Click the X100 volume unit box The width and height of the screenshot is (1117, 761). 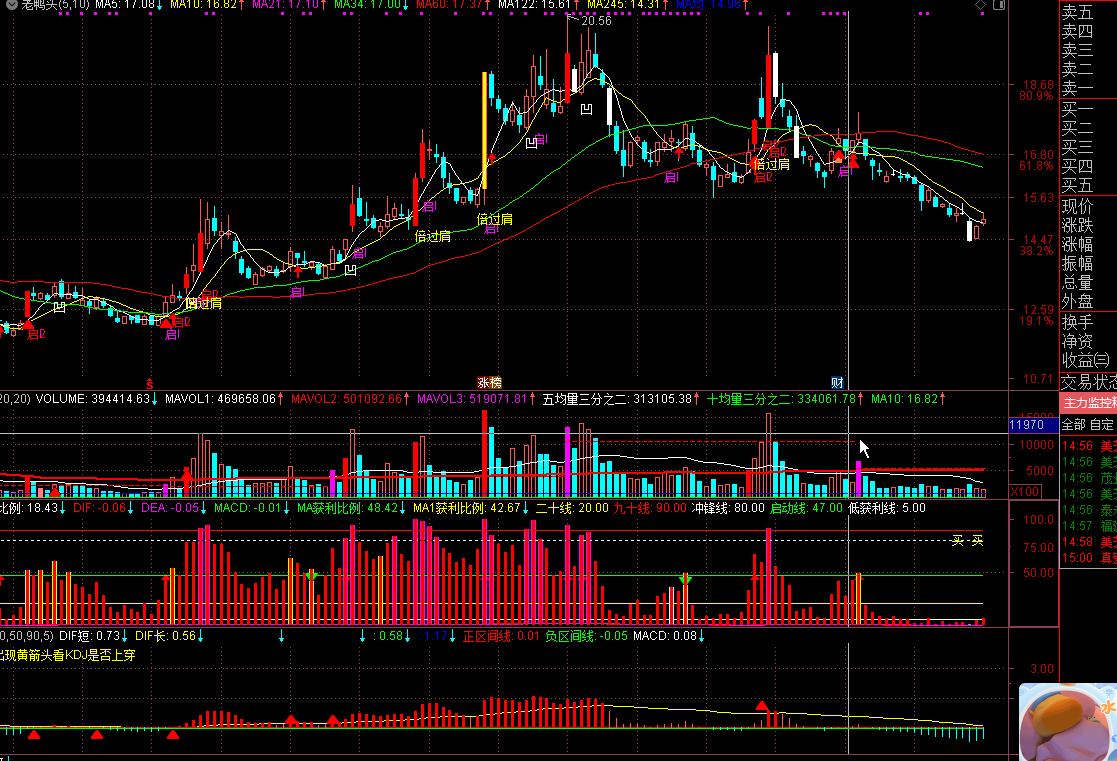1026,492
